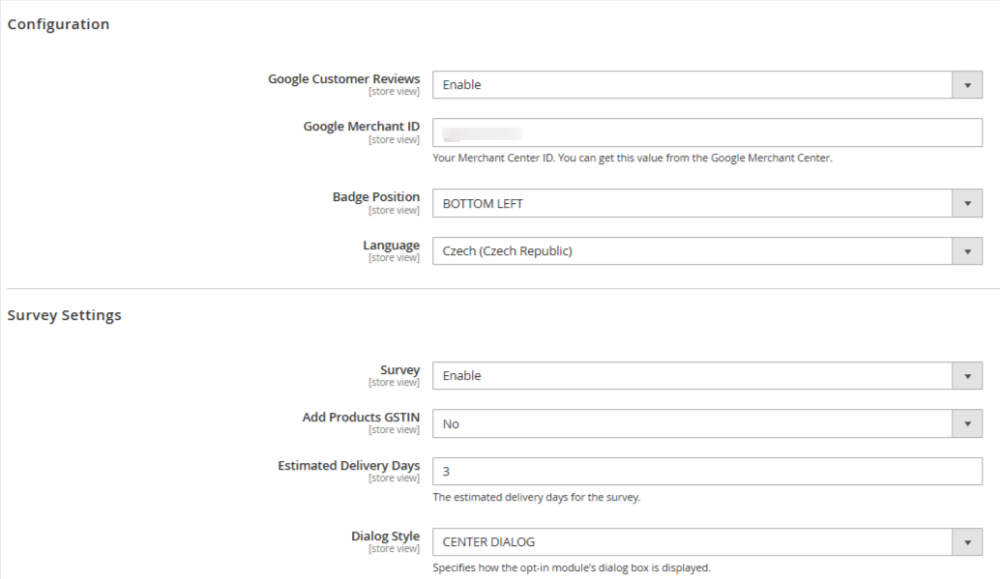Click the Google Customer Reviews dropdown arrow
This screenshot has width=1000, height=579.
coord(967,85)
